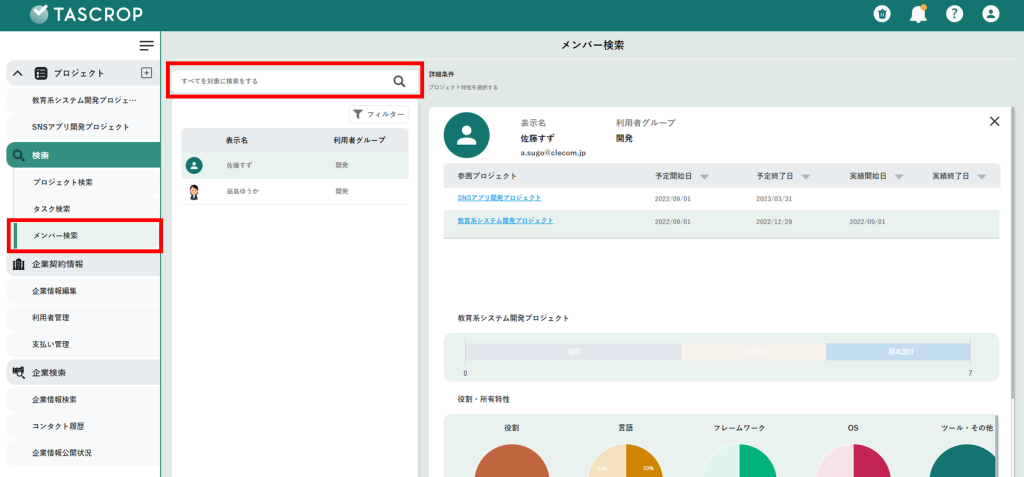Click the フレームワーク pie chart
The image size is (1024, 477).
[739, 461]
